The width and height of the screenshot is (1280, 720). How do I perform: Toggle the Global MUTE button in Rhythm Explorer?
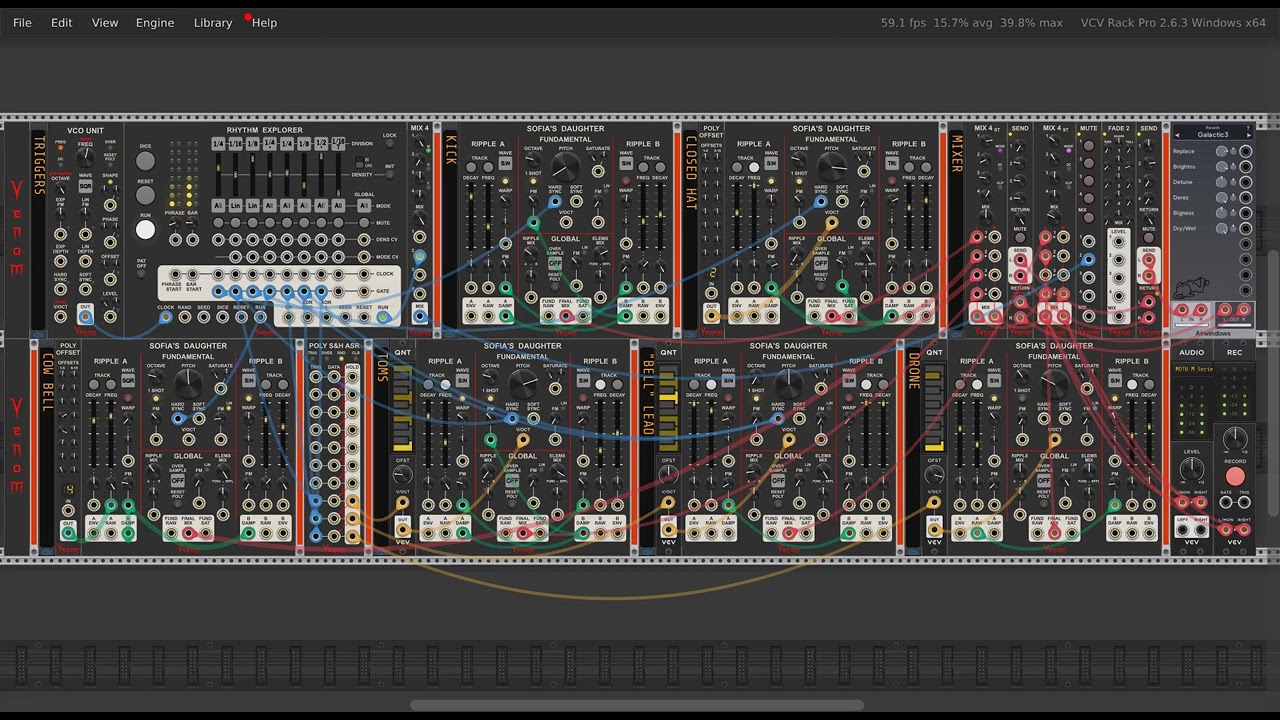(364, 223)
